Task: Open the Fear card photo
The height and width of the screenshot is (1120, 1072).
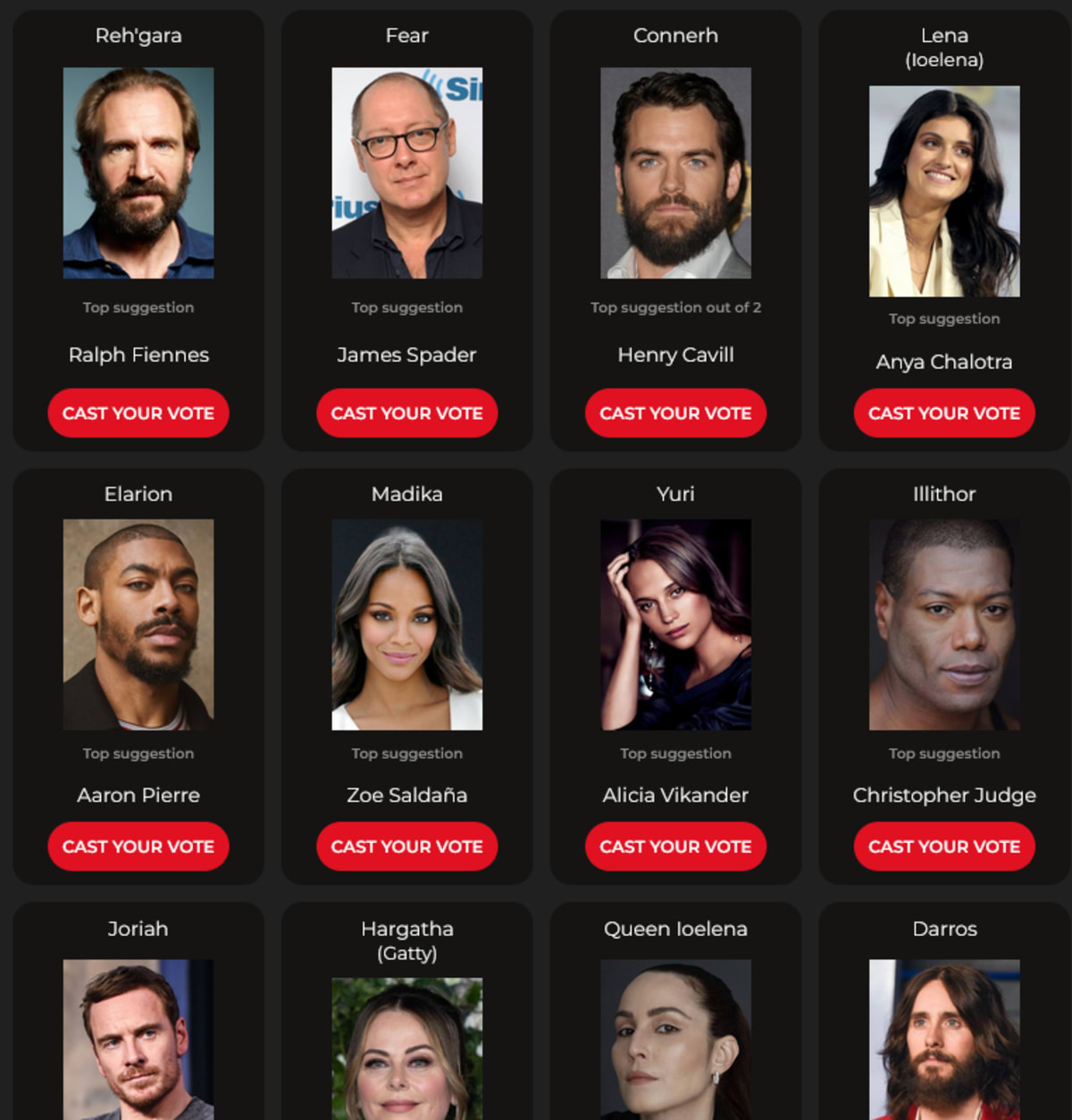Action: coord(407,173)
